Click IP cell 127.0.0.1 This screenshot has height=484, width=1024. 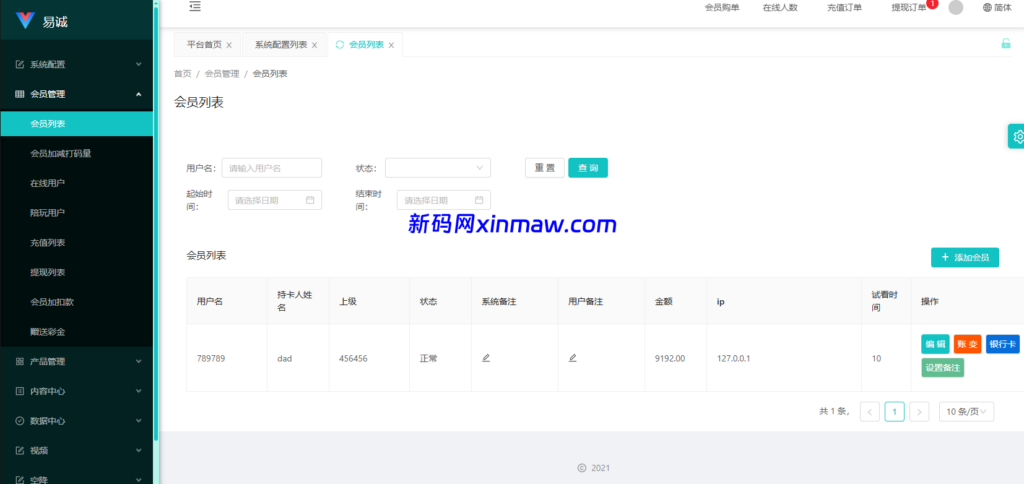point(734,358)
